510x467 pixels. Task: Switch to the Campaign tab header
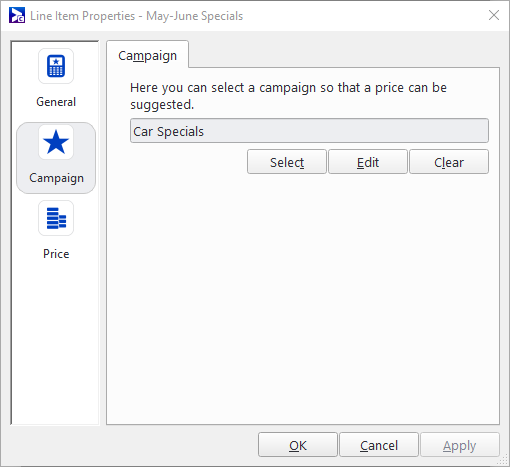(x=147, y=55)
